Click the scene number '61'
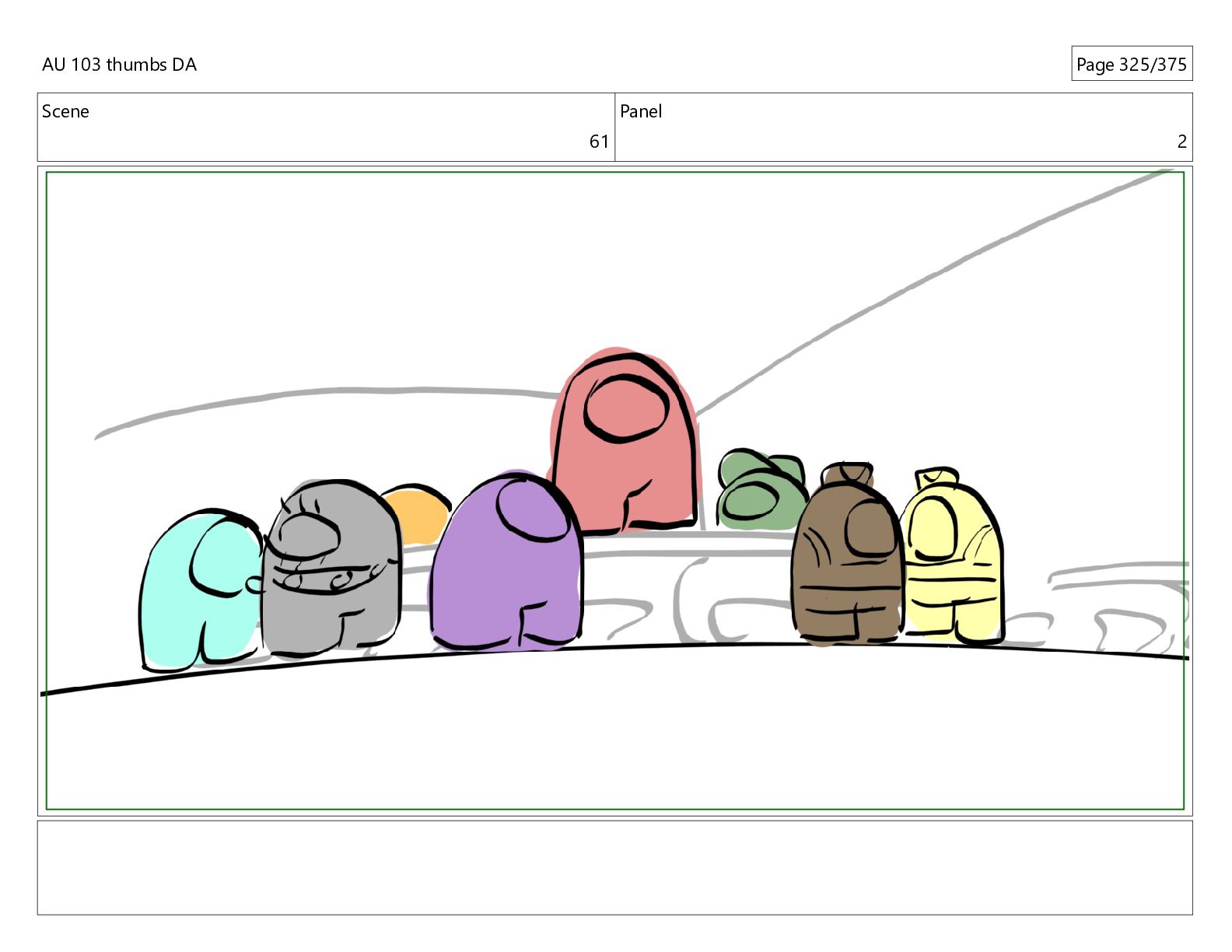1232x952 pixels. (x=599, y=142)
